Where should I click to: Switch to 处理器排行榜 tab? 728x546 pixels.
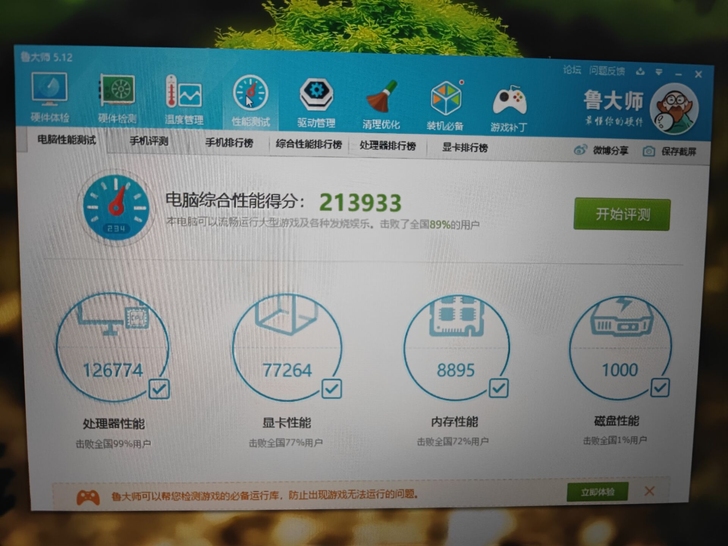point(387,146)
